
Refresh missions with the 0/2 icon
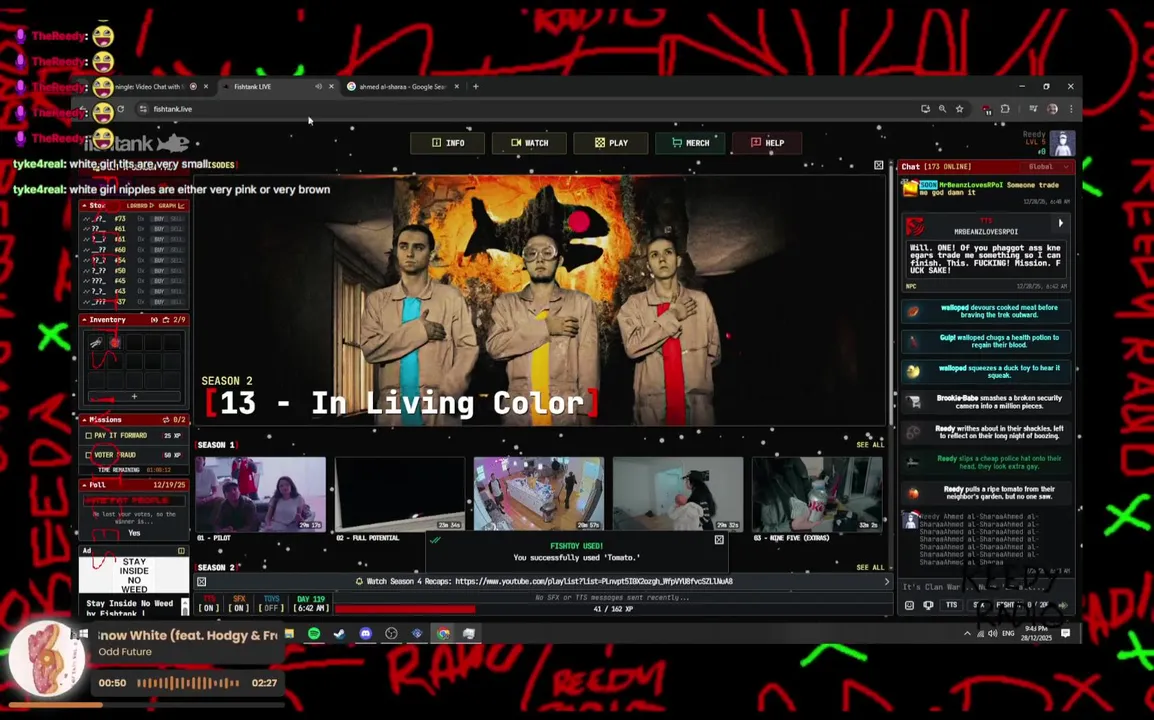(x=166, y=420)
